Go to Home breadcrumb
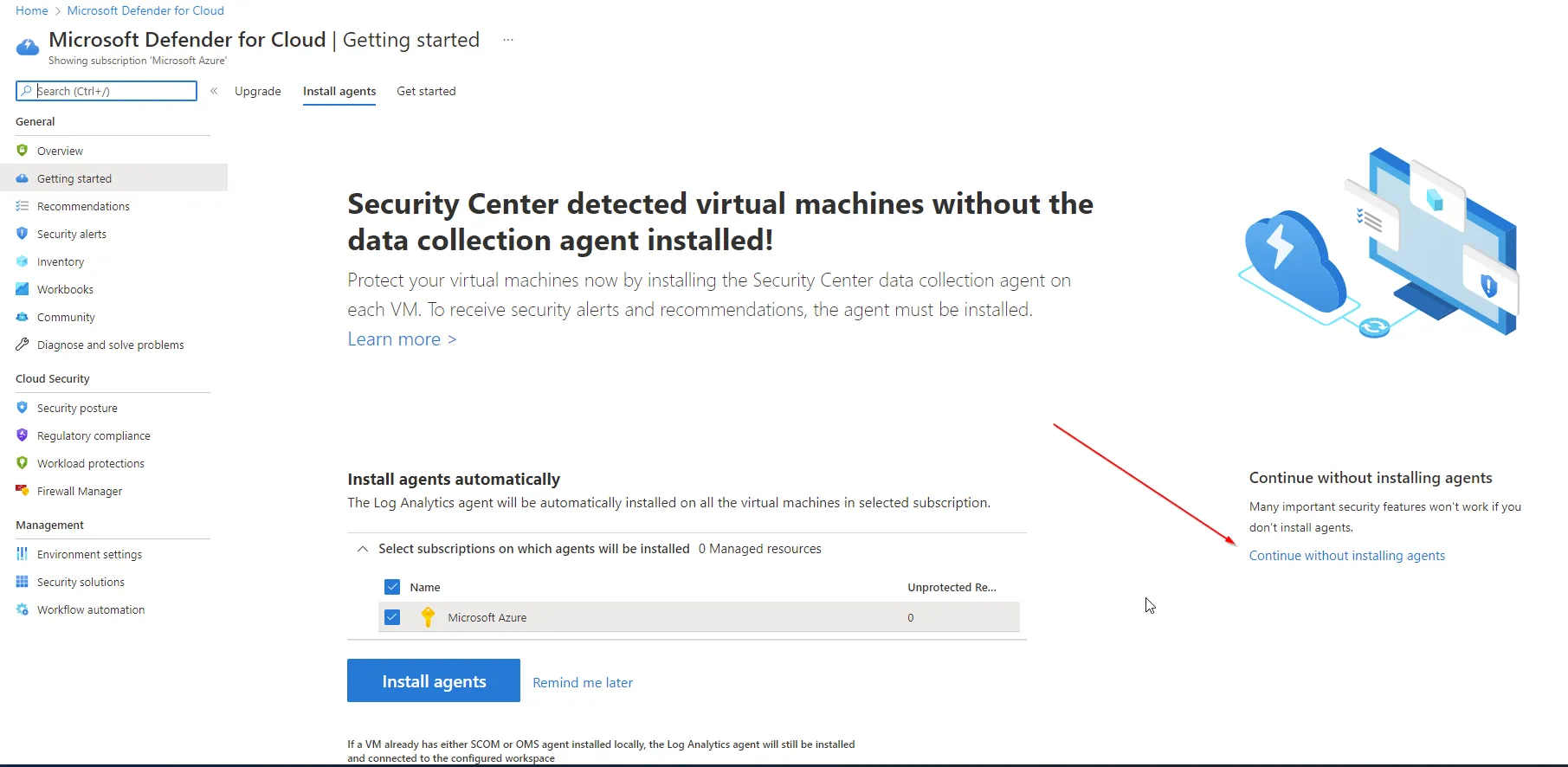 [32, 10]
